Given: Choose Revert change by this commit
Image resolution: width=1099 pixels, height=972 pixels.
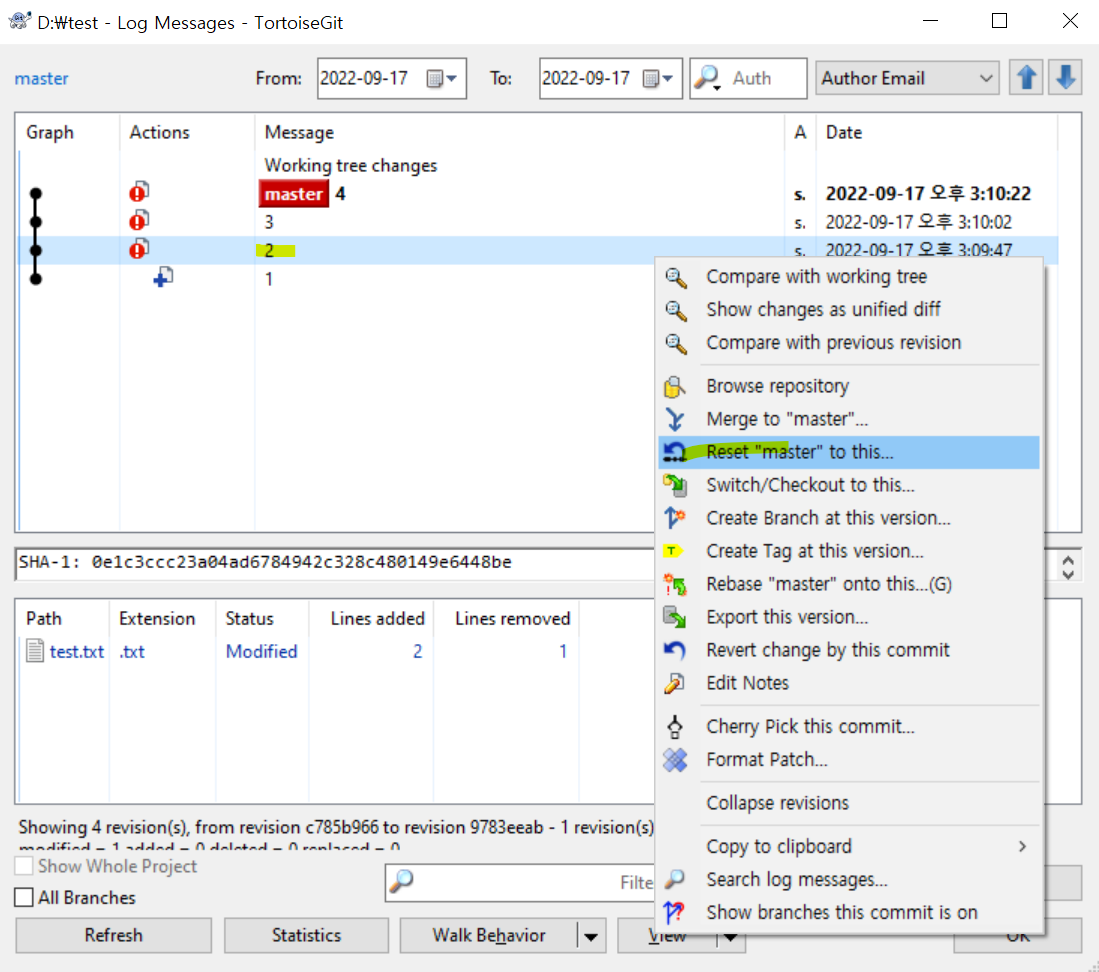Looking at the screenshot, I should tap(849, 650).
